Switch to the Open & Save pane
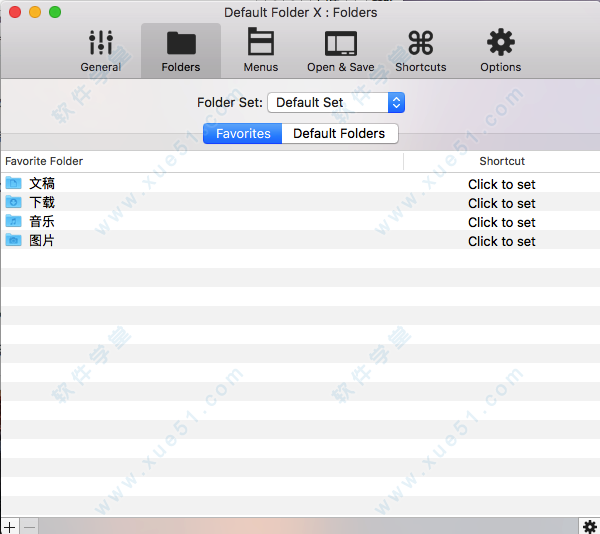Viewport: 600px width, 534px height. (341, 51)
